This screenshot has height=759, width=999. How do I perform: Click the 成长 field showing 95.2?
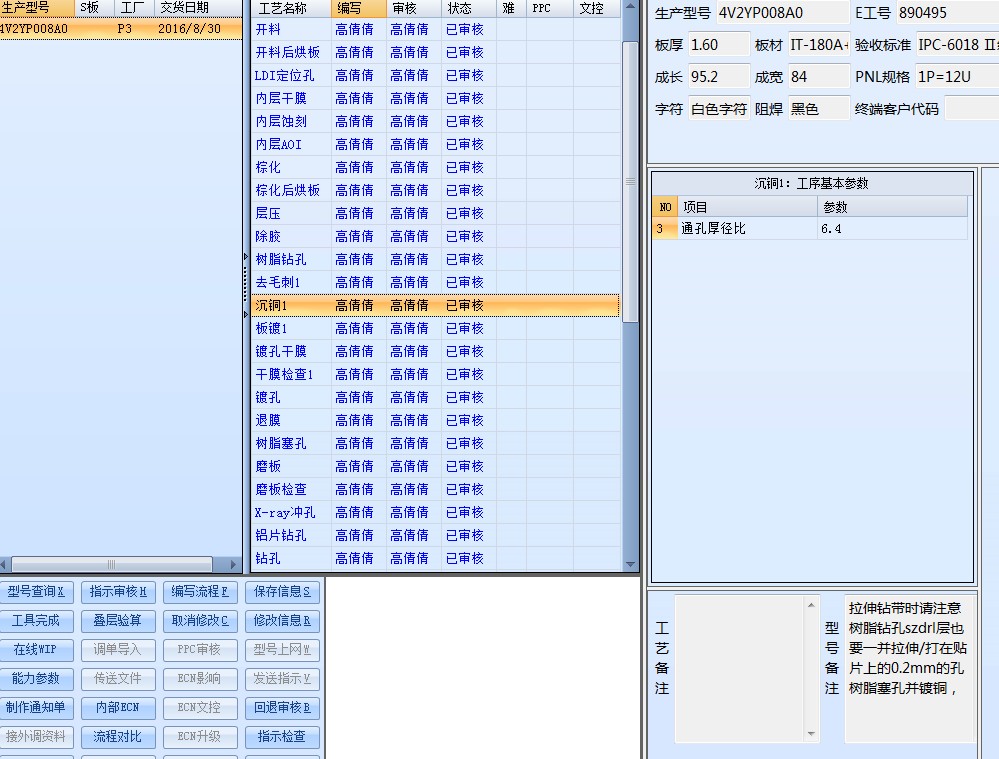click(x=719, y=77)
